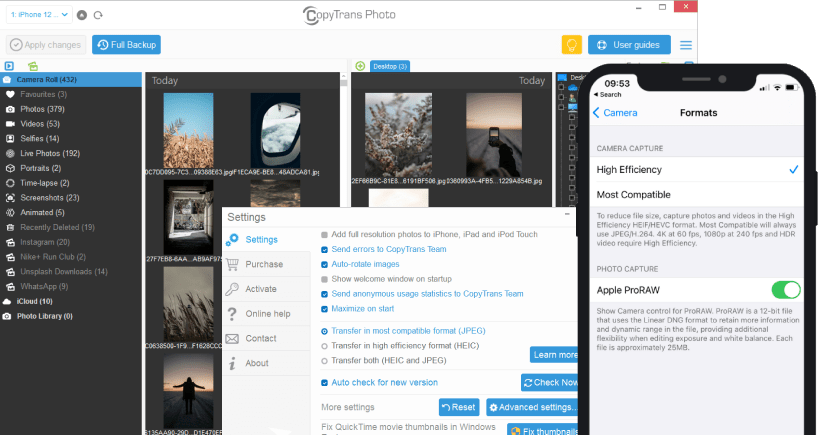Toggle Add full resolution photos checkbox
818x435 pixels.
pyautogui.click(x=324, y=235)
